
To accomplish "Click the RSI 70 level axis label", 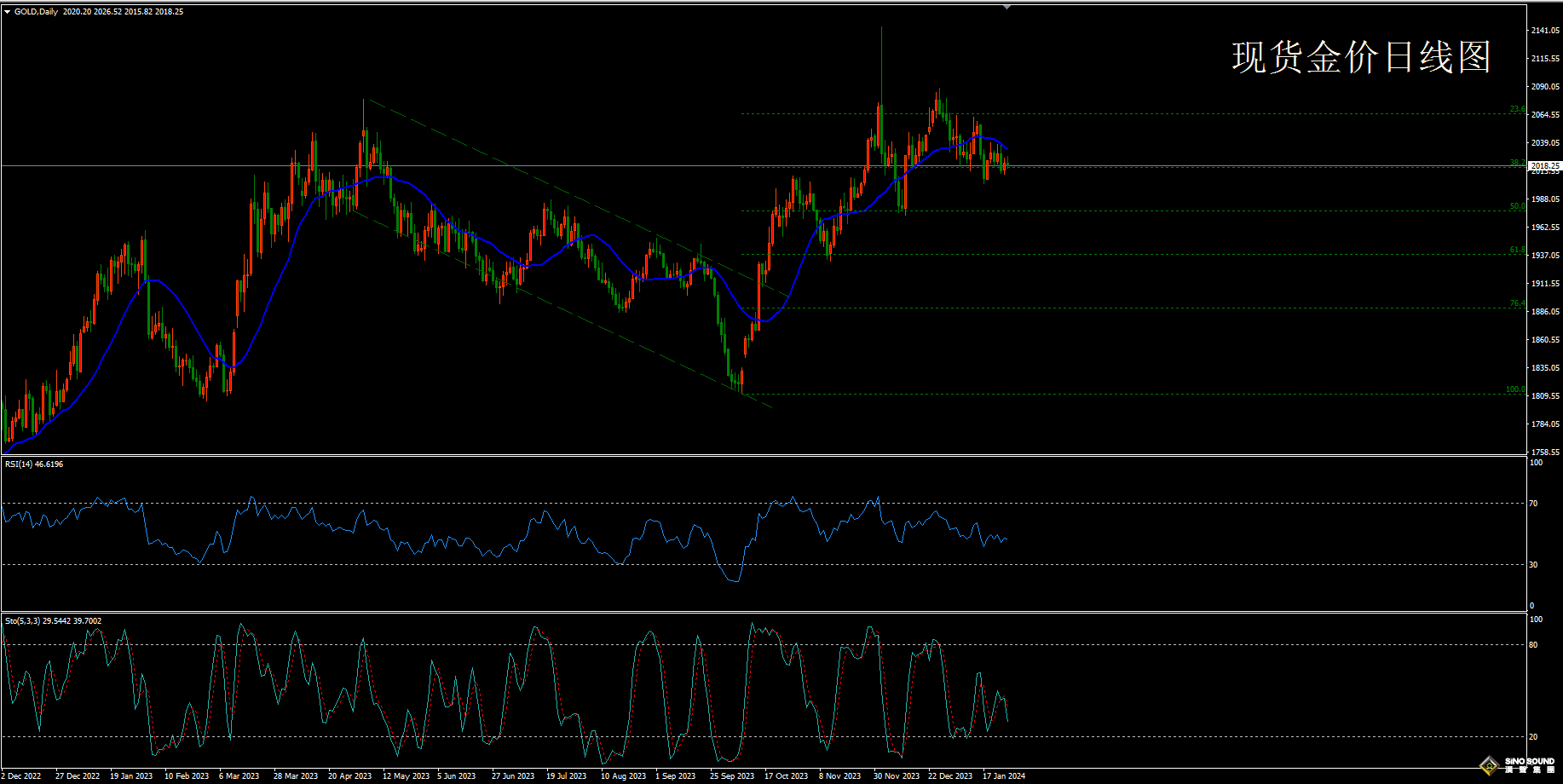I will pyautogui.click(x=1533, y=504).
